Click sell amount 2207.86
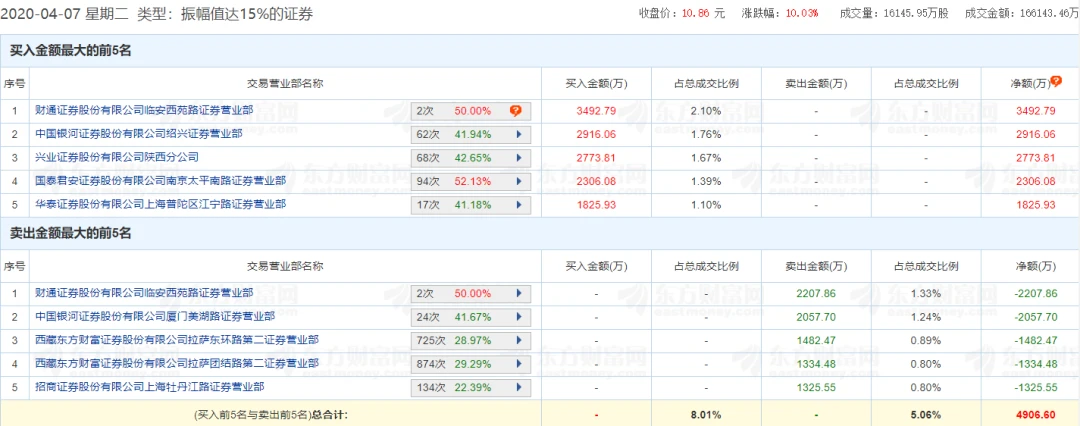 [816, 293]
